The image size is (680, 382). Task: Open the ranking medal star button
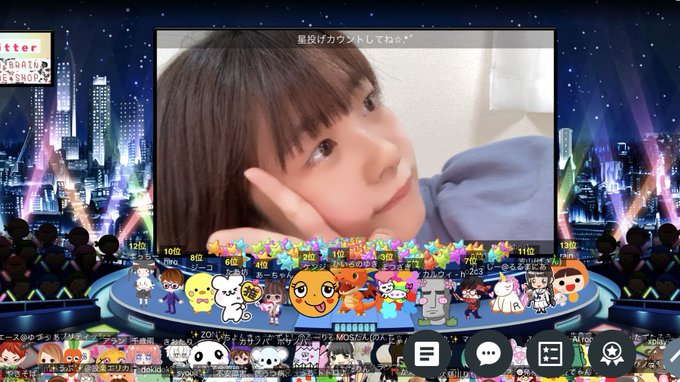(x=611, y=354)
